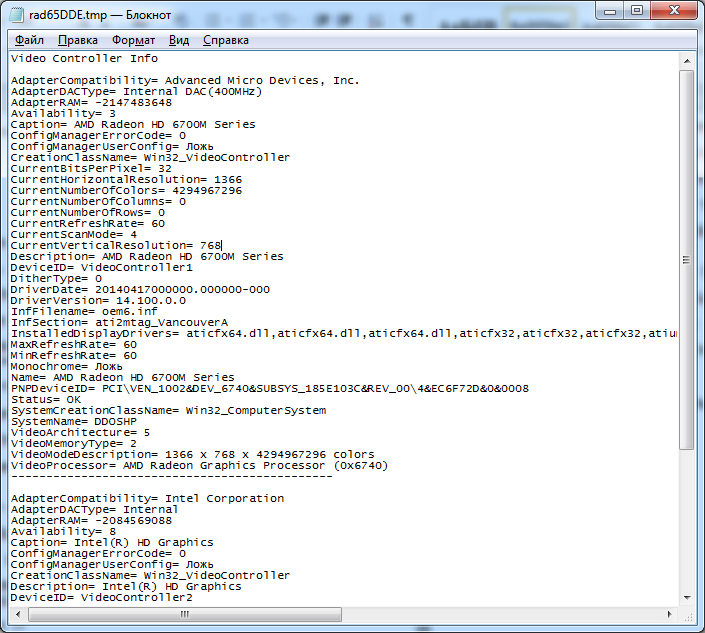The height and width of the screenshot is (633, 705).
Task: Click 'VideoArchitecture= 5' line
Action: click(80, 433)
